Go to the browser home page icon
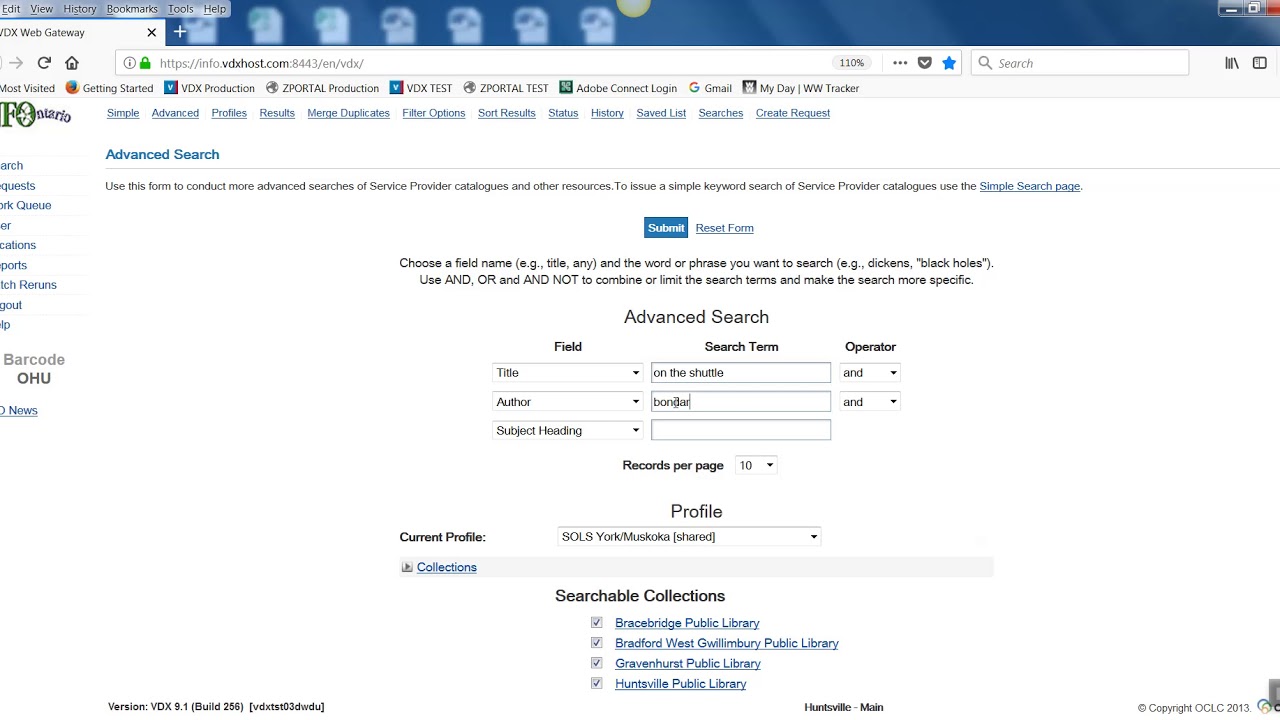Screen dimensions: 1280x720 [72, 63]
